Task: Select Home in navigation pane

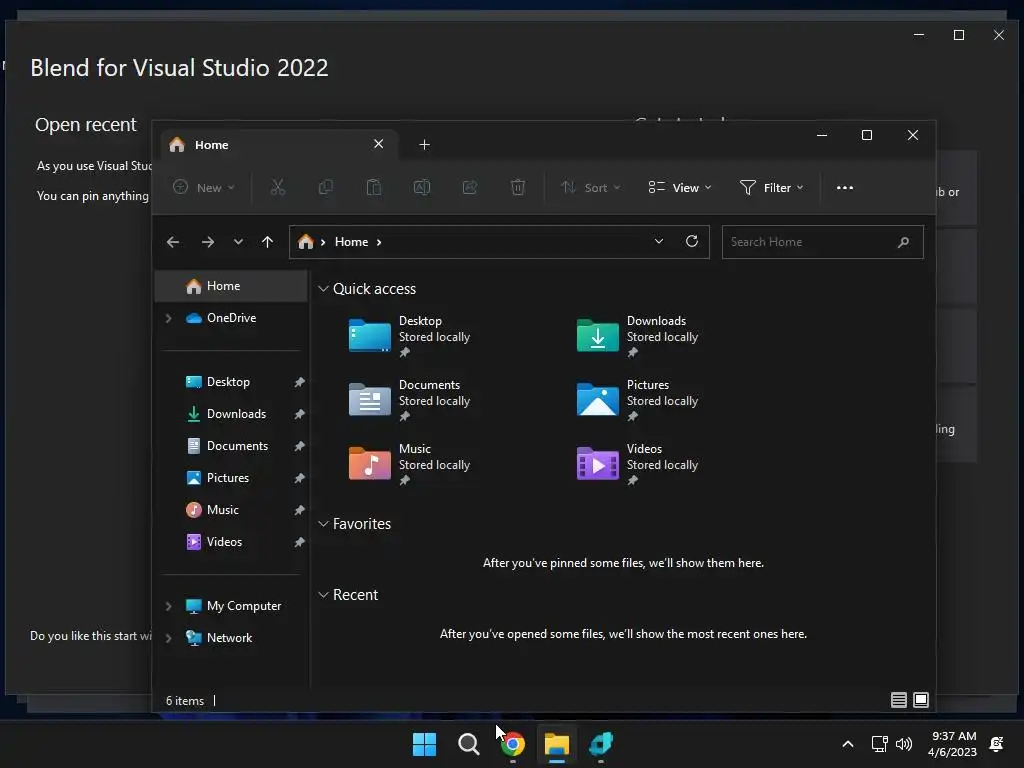Action: coord(231,286)
